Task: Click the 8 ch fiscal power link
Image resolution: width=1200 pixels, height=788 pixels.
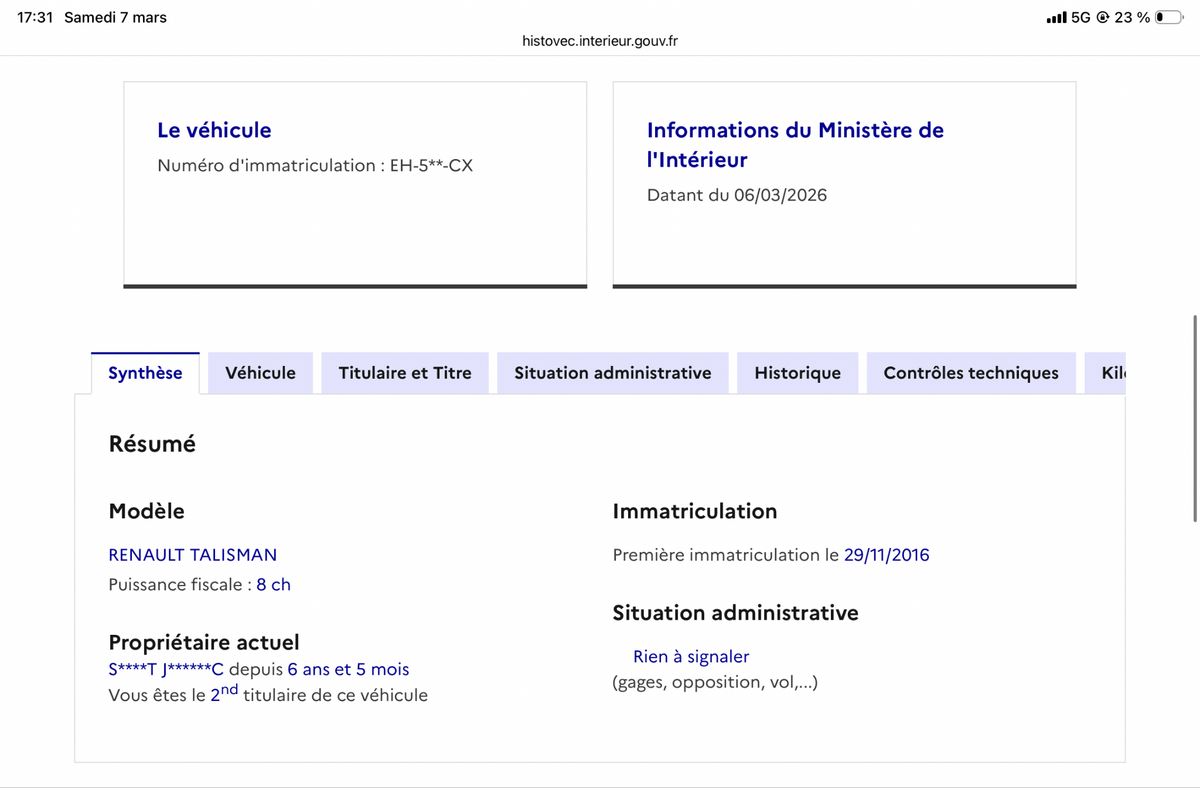Action: [x=274, y=584]
